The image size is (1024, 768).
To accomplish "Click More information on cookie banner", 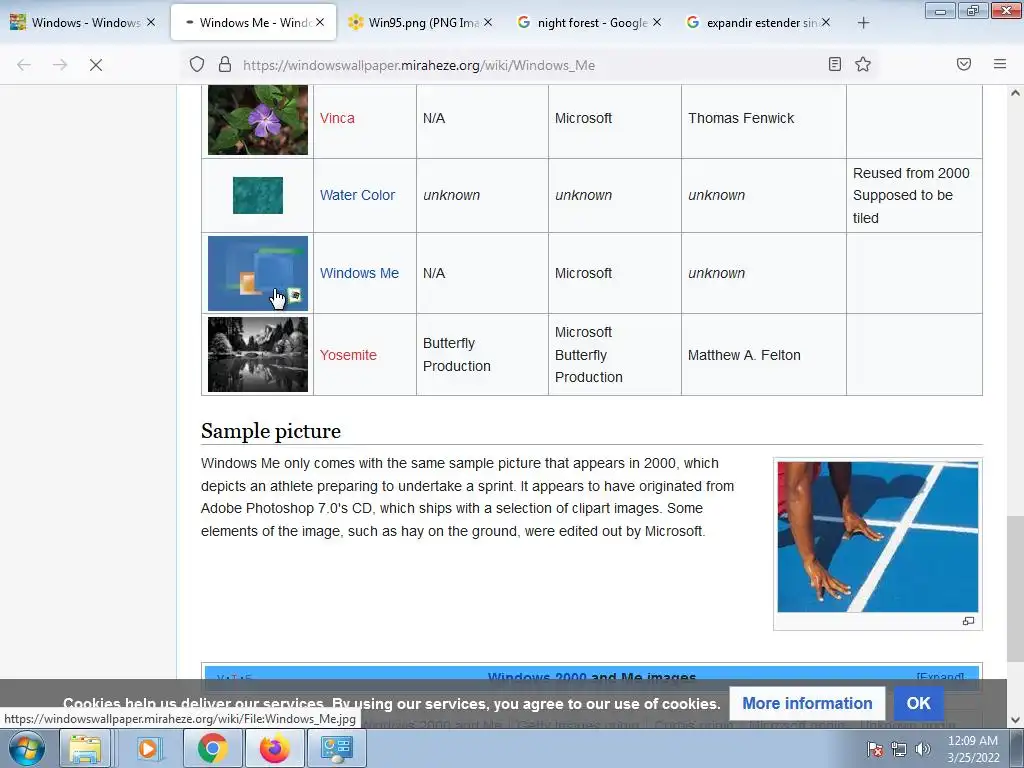I will click(x=807, y=703).
